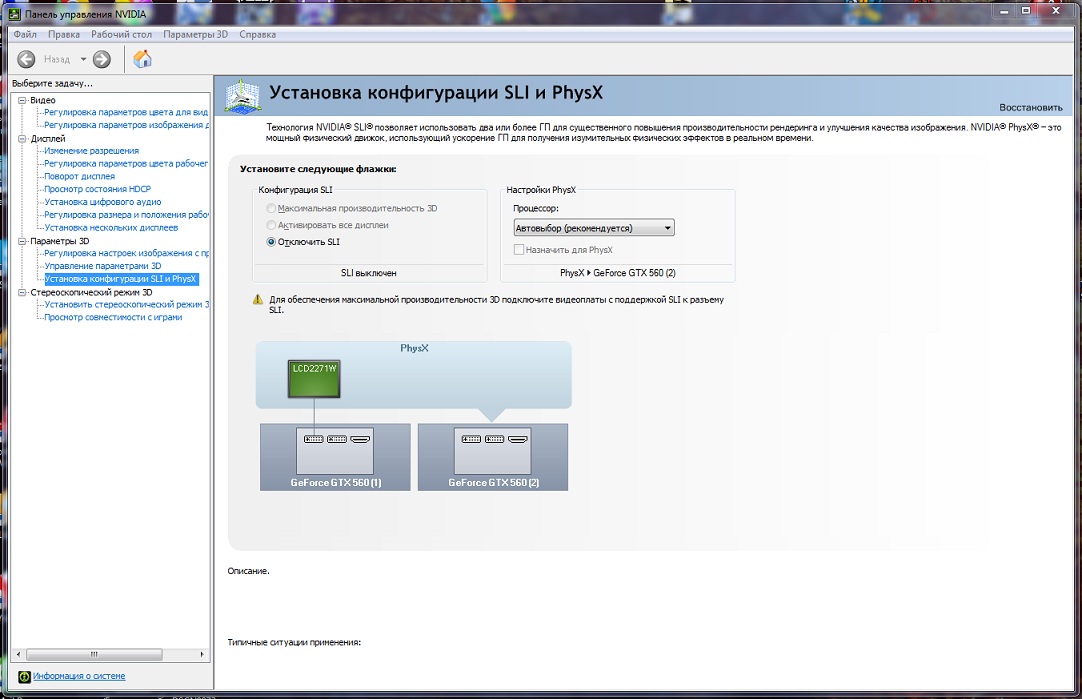Collapse the 'Параметры 3D' tree node
Image resolution: width=1082 pixels, height=699 pixels.
tap(22, 241)
